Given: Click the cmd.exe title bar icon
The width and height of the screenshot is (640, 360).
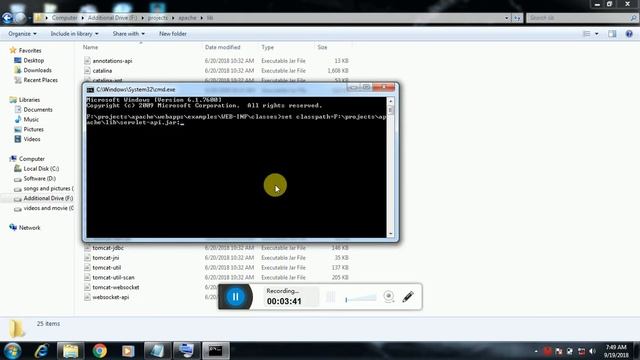Looking at the screenshot, I should pos(90,89).
